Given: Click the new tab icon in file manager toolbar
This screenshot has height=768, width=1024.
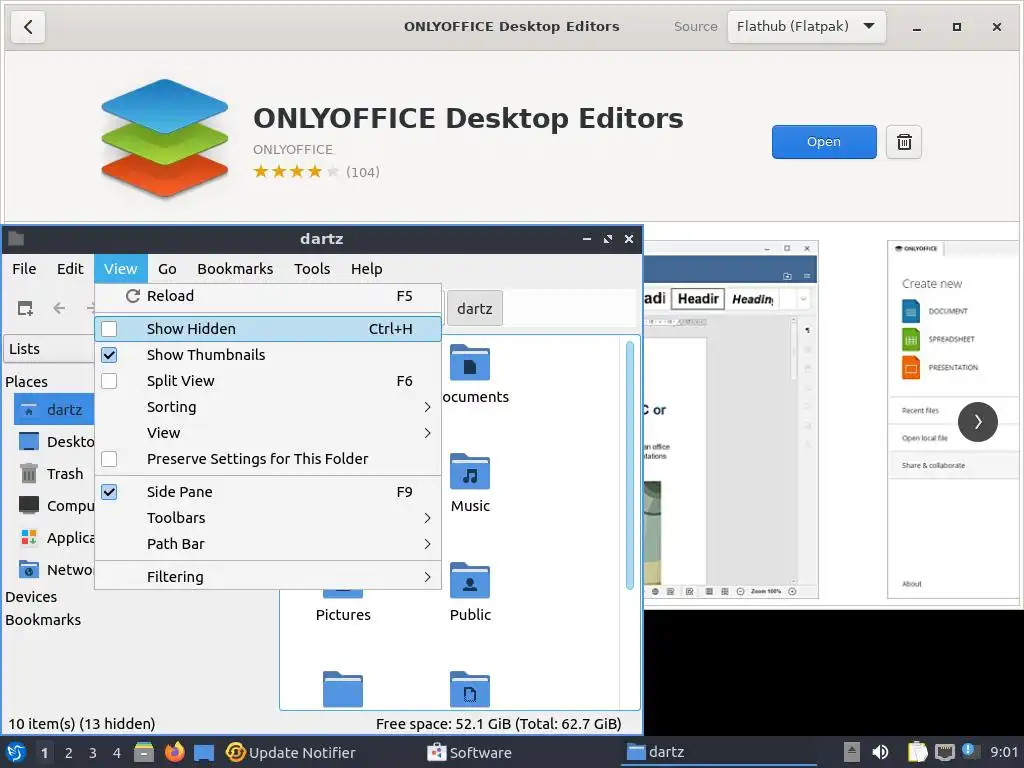Looking at the screenshot, I should click(25, 308).
